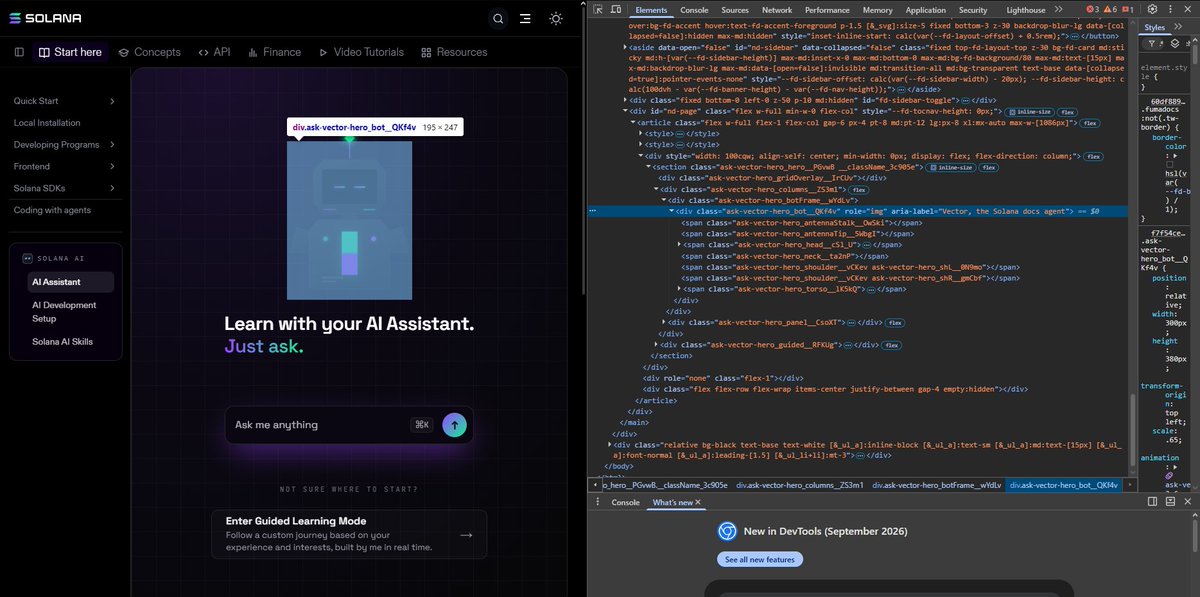Viewport: 1200px width, 597px height.
Task: Toggle the device toolbar in DevTools
Action: click(614, 9)
